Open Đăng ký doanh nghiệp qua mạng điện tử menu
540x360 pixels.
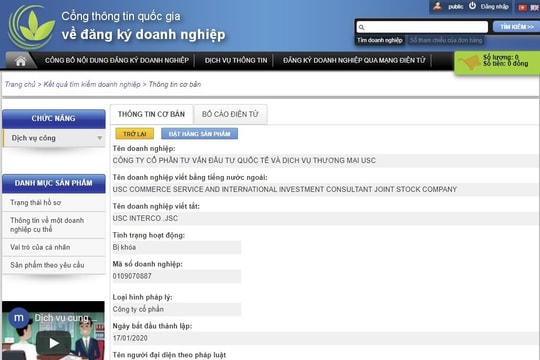[354, 60]
